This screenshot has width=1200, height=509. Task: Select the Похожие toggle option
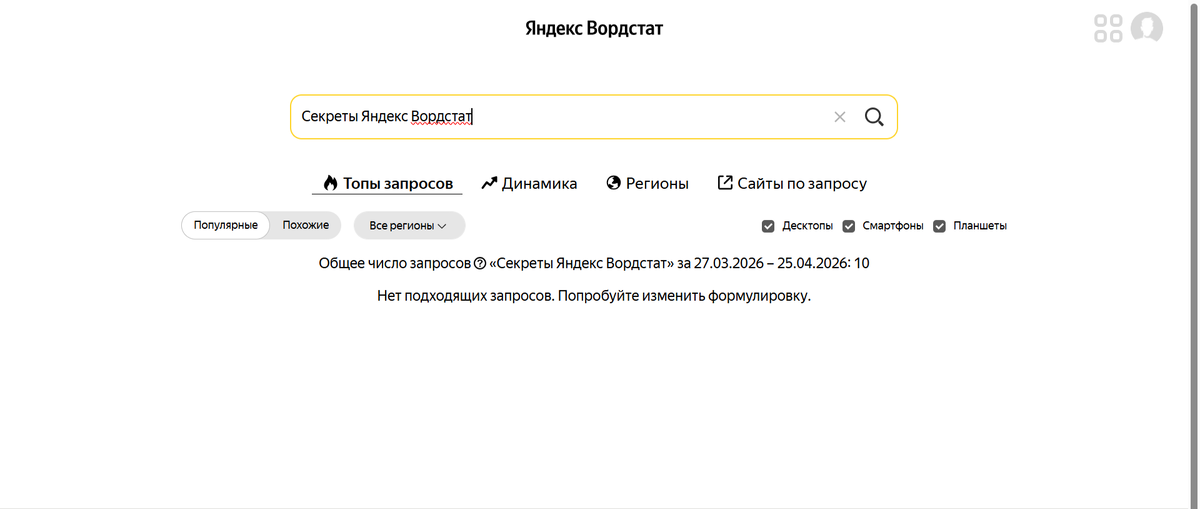(x=306, y=225)
